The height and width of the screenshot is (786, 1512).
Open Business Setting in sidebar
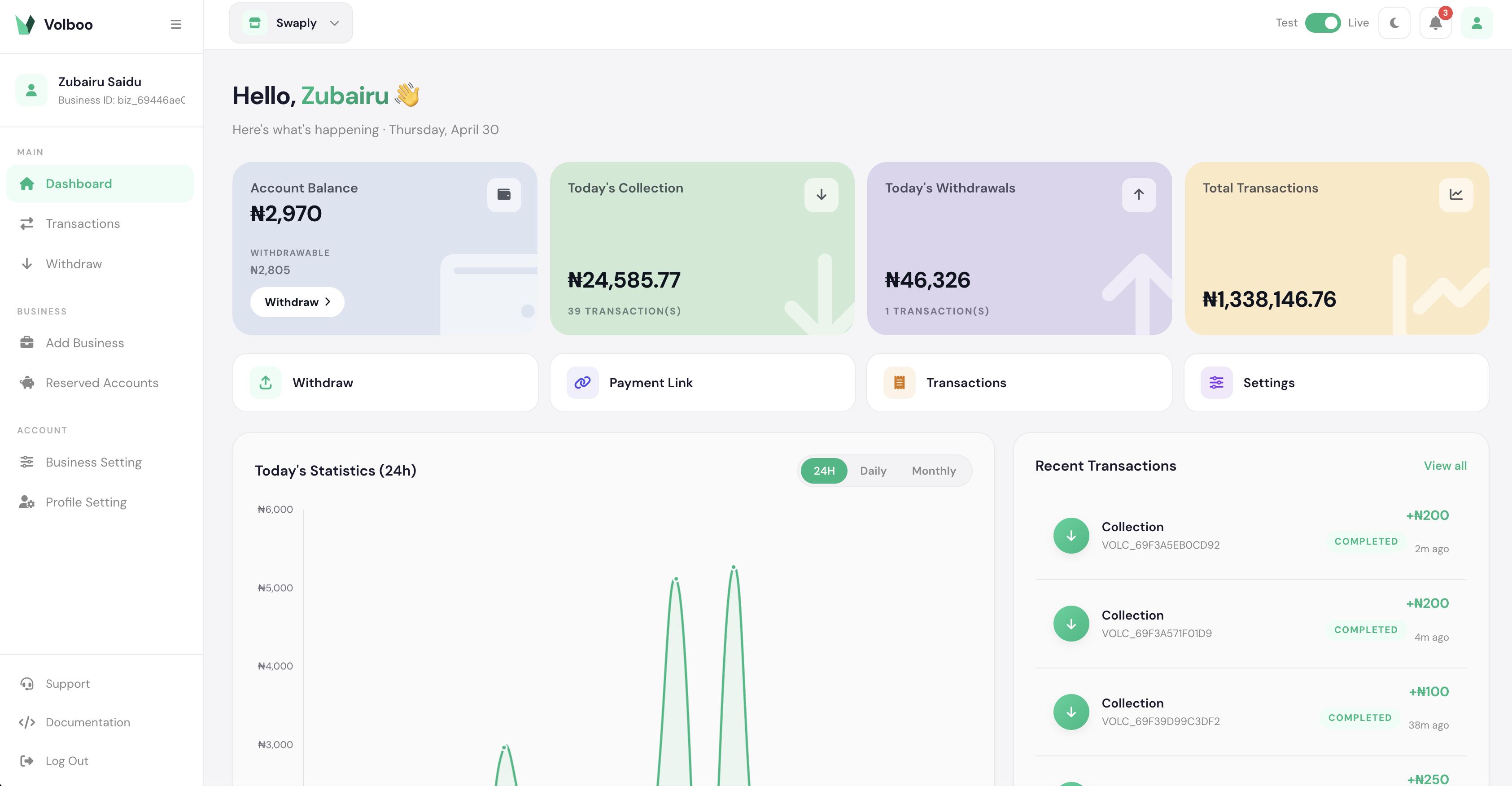click(x=100, y=463)
